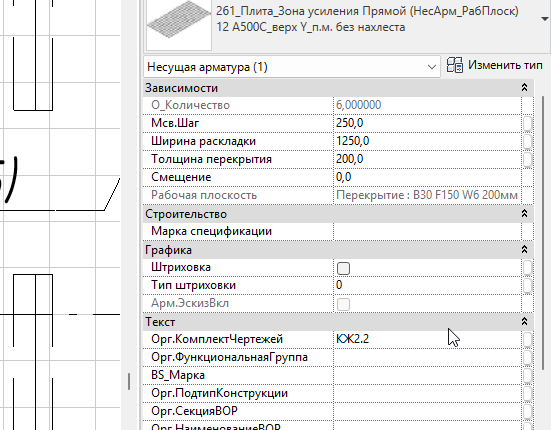The image size is (551, 430).
Task: Toggle the Штриховка checkbox
Action: coord(343,268)
